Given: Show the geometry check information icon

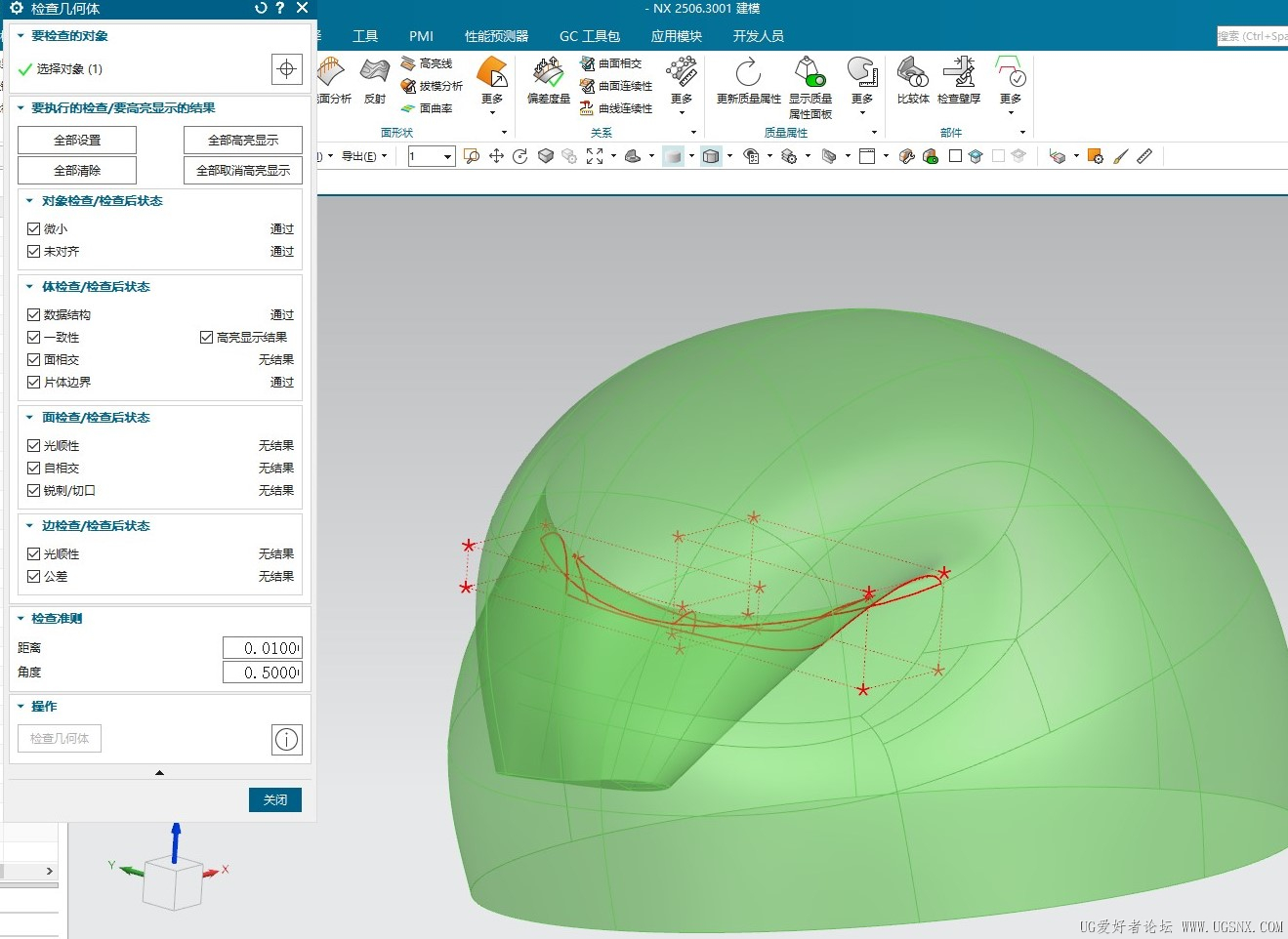Looking at the screenshot, I should coord(286,739).
